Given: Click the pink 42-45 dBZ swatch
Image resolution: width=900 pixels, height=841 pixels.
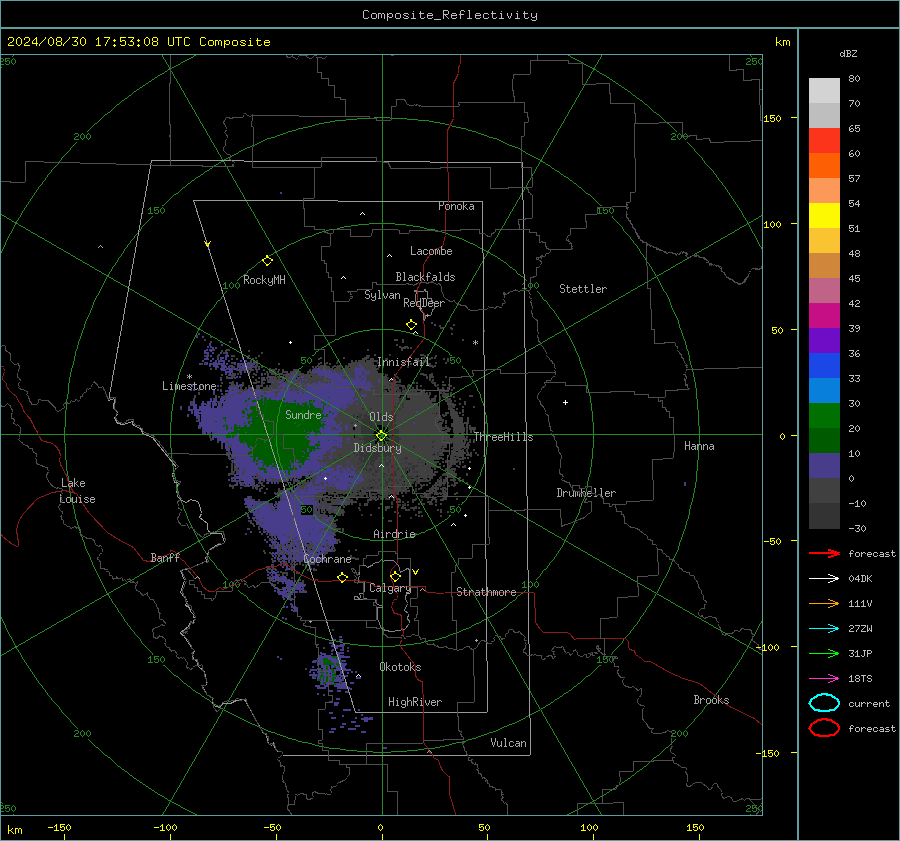Looking at the screenshot, I should tap(824, 291).
